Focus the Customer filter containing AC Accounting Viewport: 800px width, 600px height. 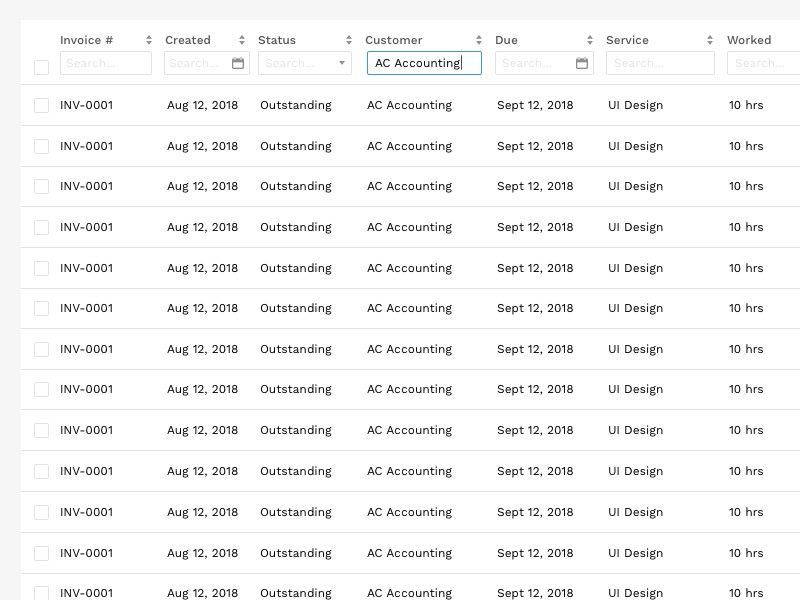tap(424, 63)
